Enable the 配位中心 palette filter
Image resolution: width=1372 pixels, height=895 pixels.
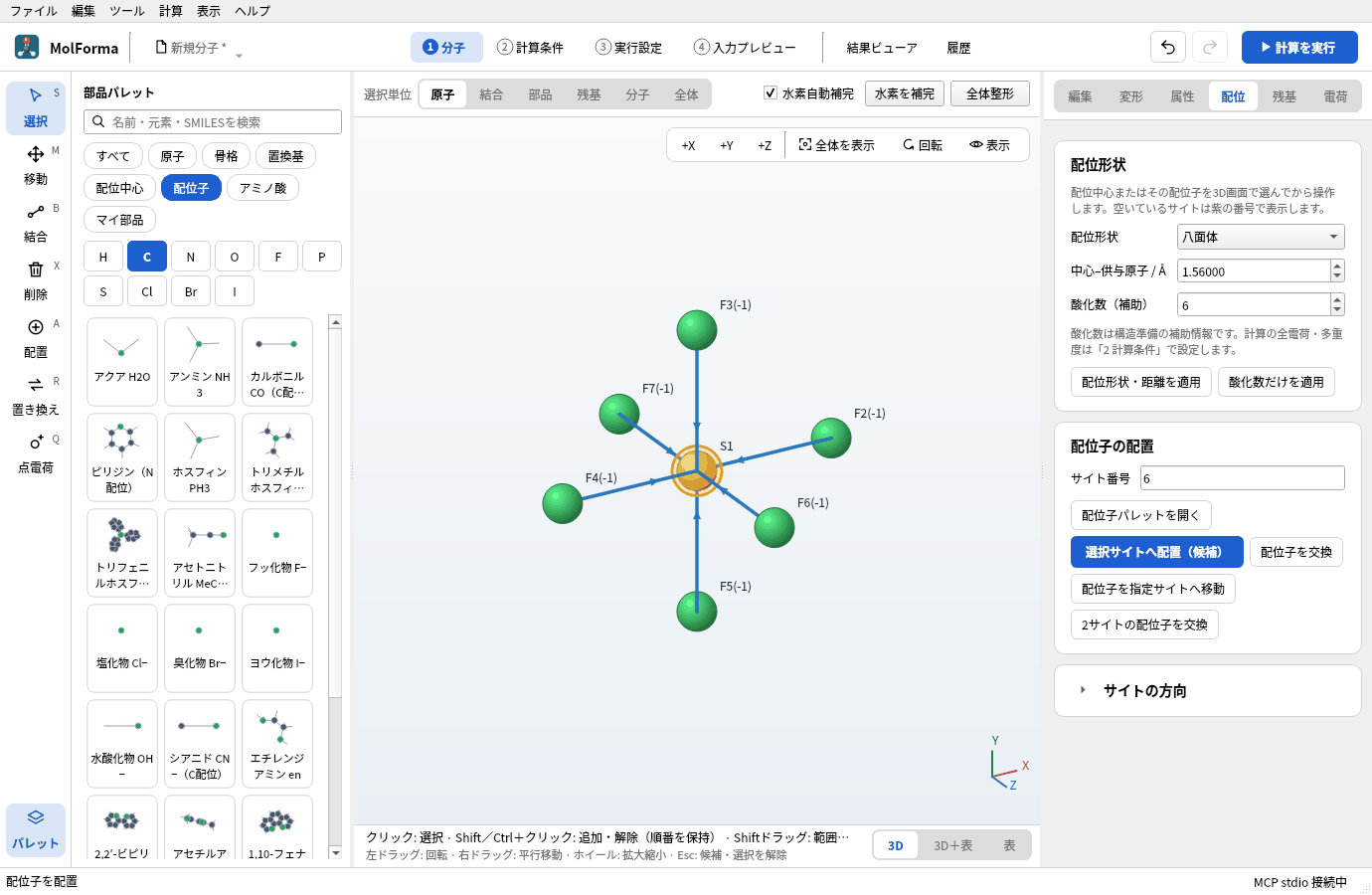(x=119, y=188)
